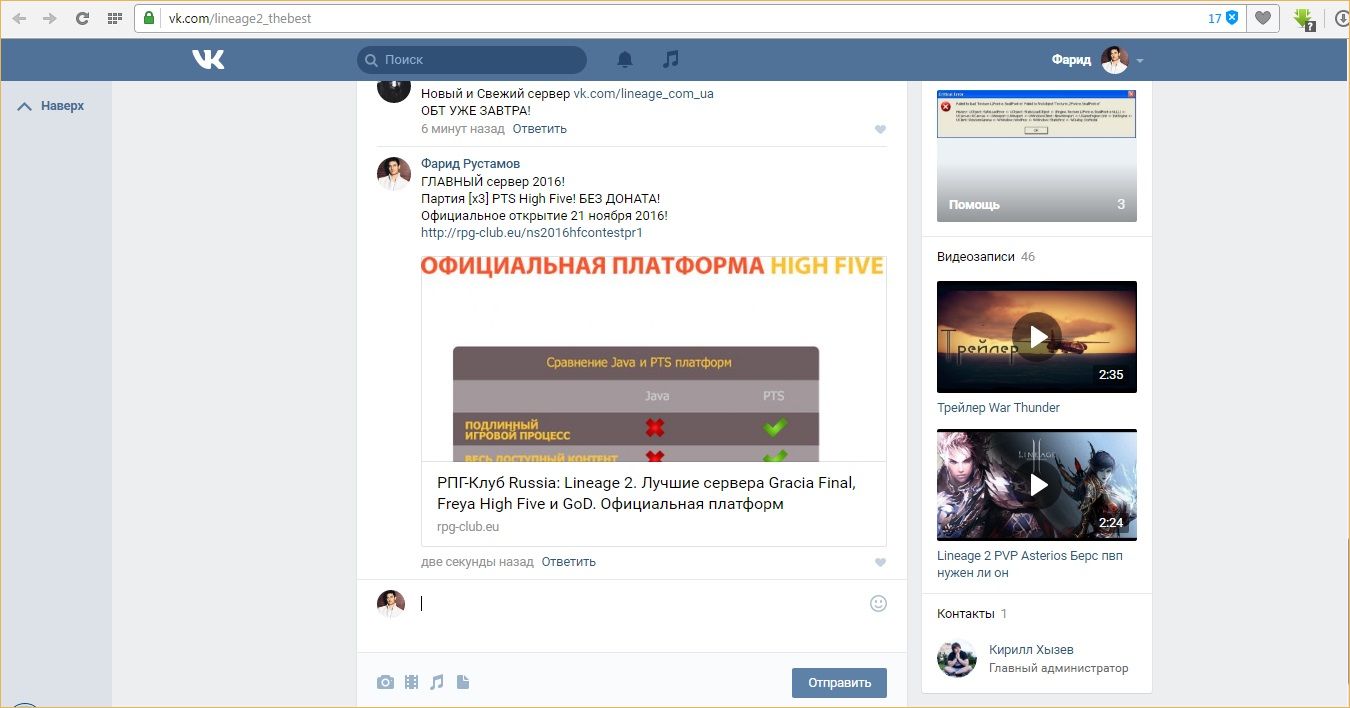1350x708 pixels.
Task: Open the РПГ-Клуб Russia link preview title
Action: (x=646, y=494)
